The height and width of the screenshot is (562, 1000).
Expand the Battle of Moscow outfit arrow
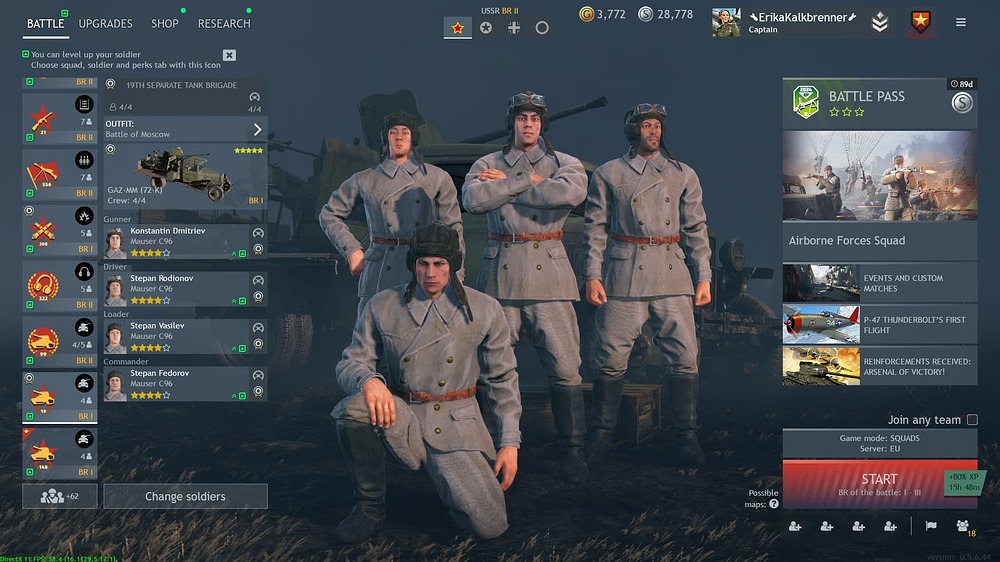(257, 129)
